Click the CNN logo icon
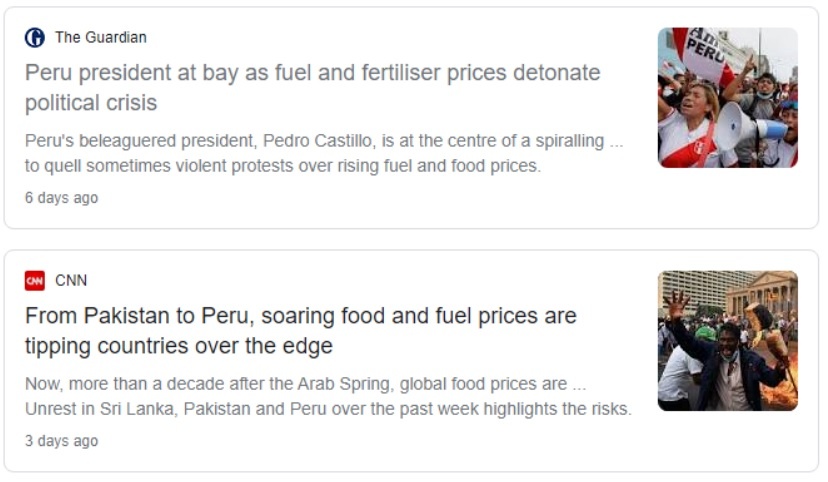This screenshot has height=482, width=828. (x=35, y=281)
